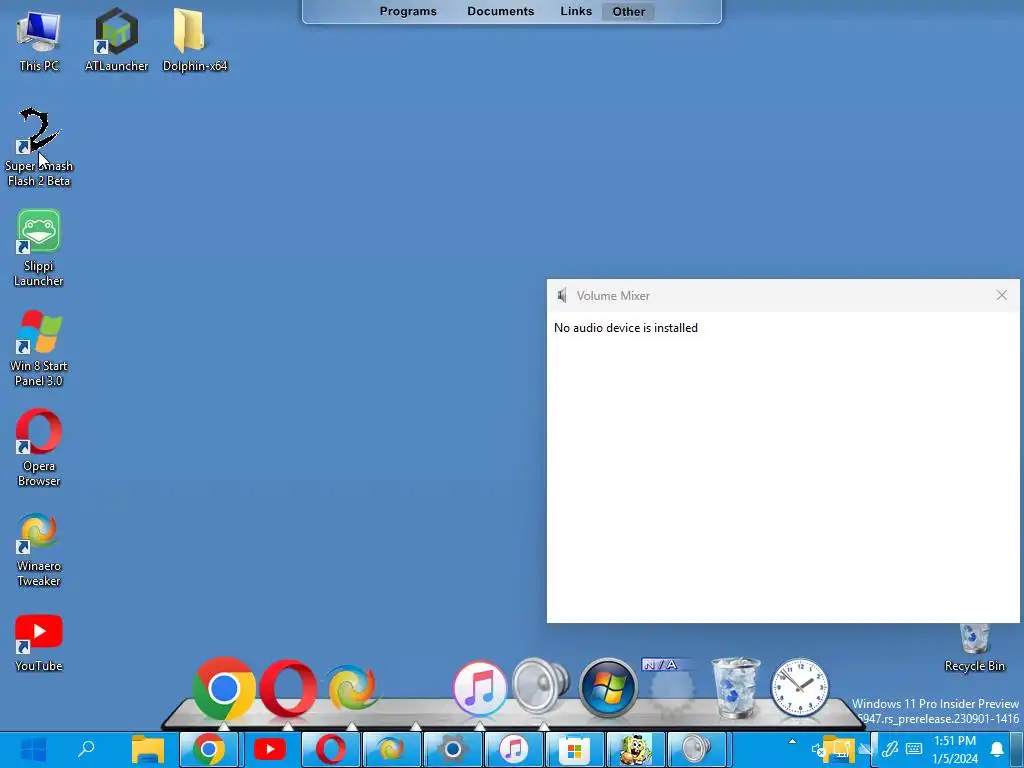Viewport: 1024px width, 768px height.
Task: Switch to the Documents tab
Action: (500, 11)
